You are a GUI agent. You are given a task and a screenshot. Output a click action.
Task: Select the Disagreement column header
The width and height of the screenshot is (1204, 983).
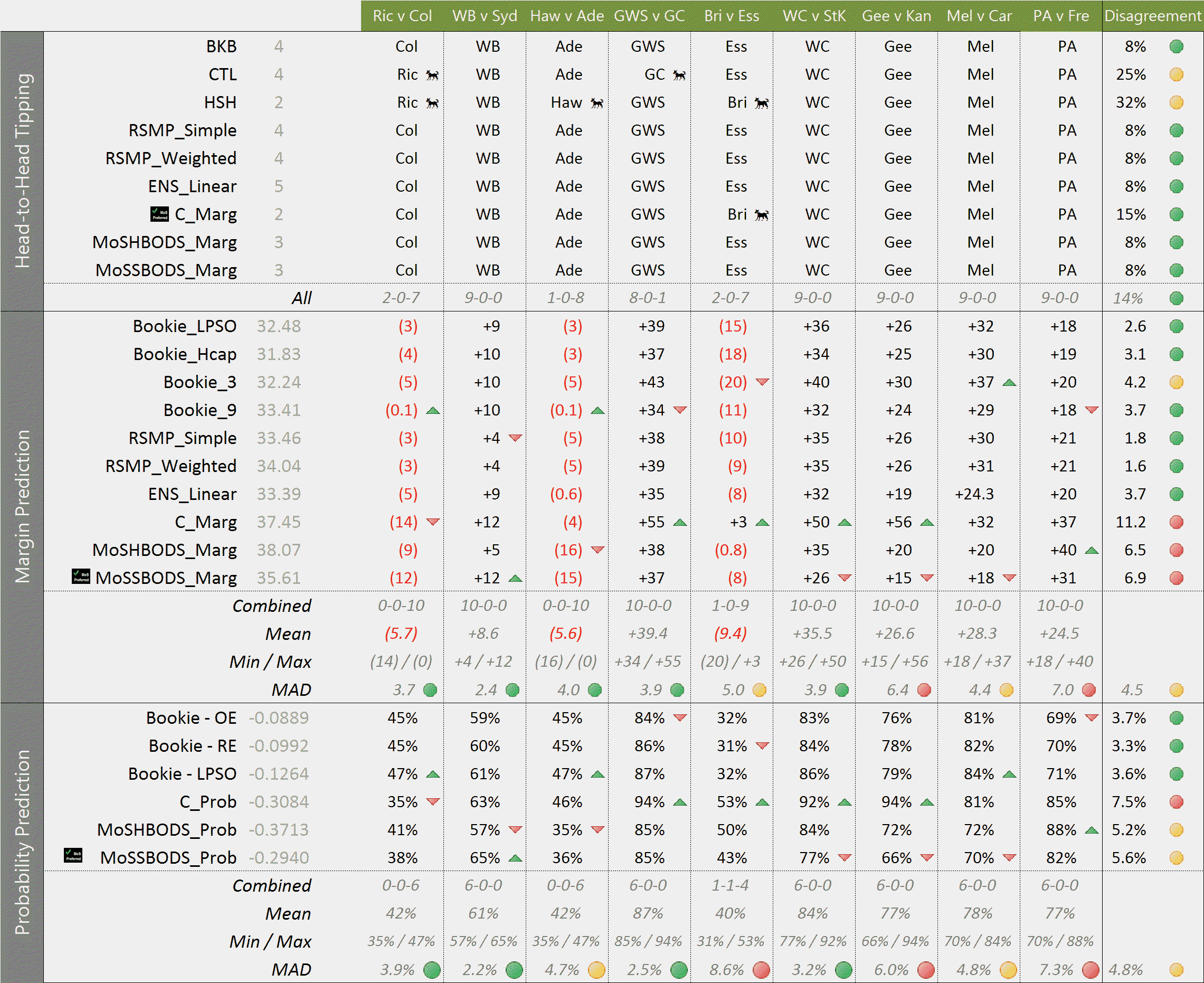[x=1152, y=16]
